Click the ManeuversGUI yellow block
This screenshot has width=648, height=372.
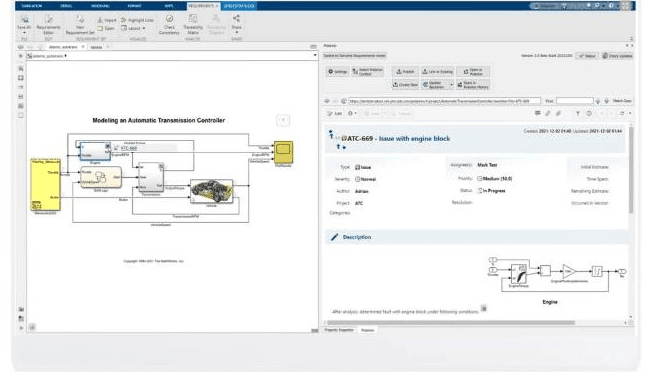coord(45,185)
